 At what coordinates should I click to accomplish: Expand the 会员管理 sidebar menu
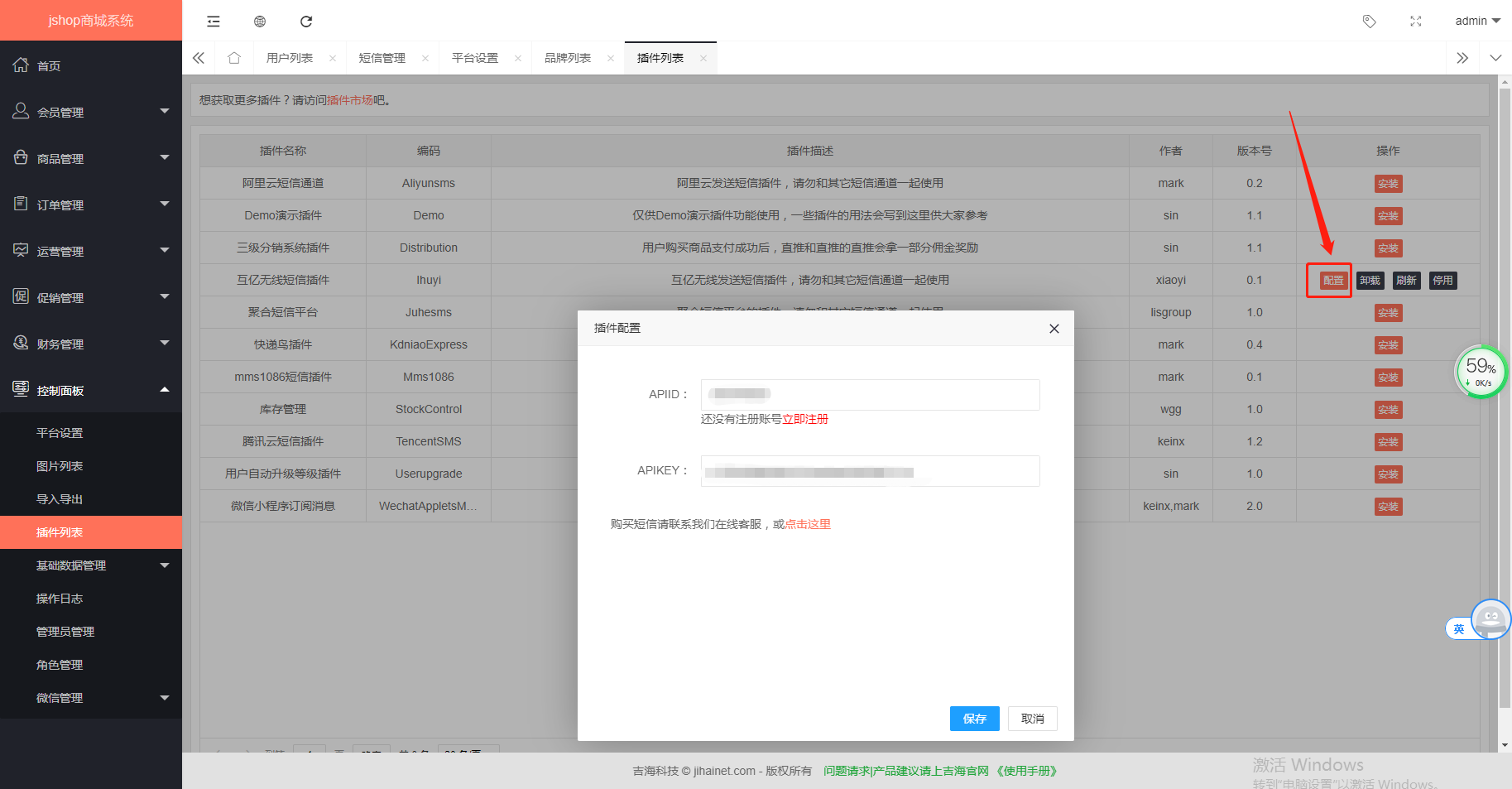click(x=91, y=112)
